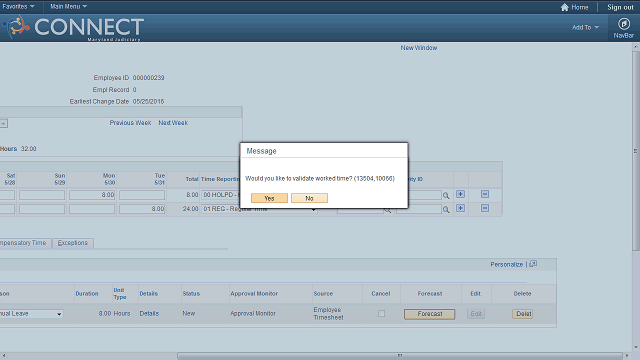The height and width of the screenshot is (360, 640).
Task: Click the Duration column header
Action: coord(87,293)
